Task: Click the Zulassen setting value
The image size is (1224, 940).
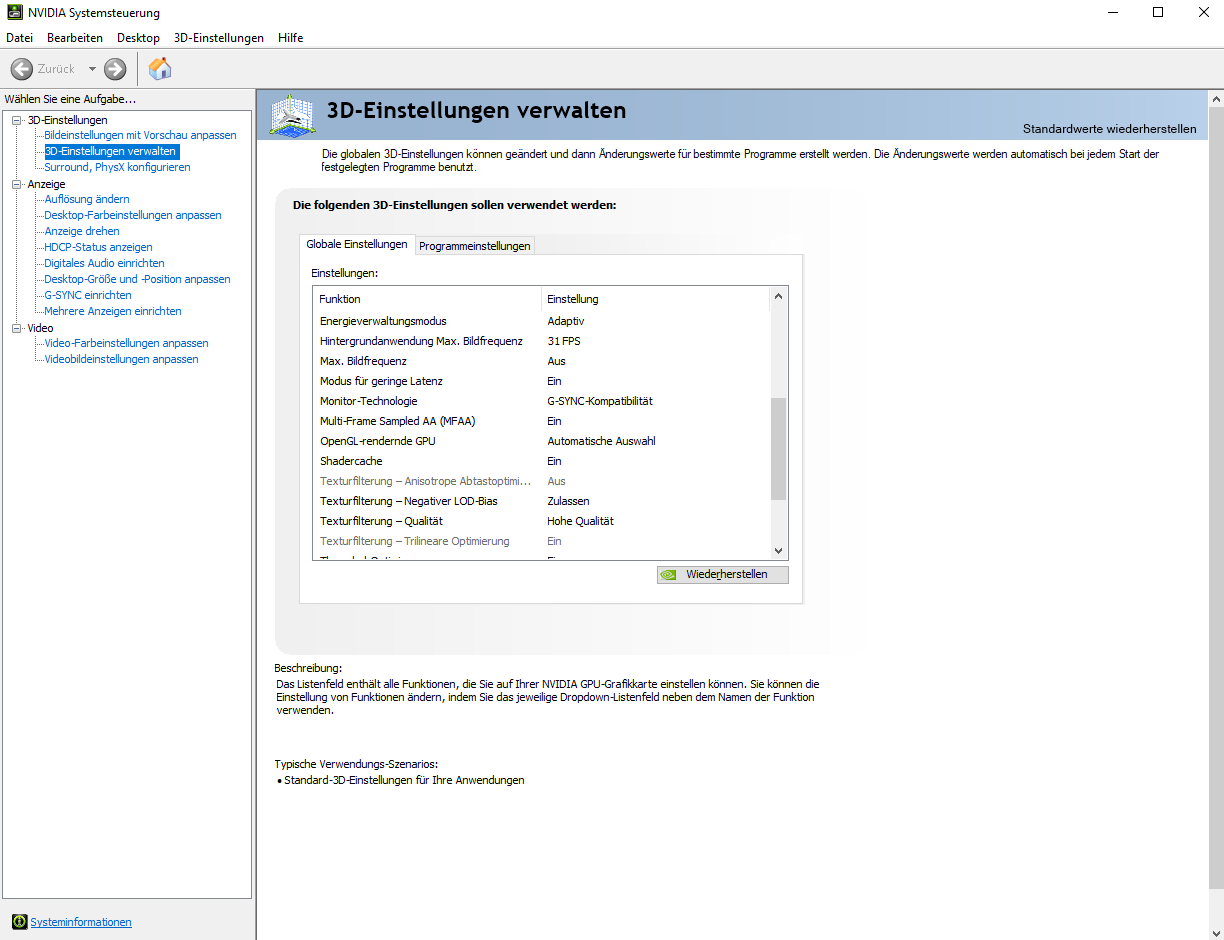Action: click(x=568, y=501)
